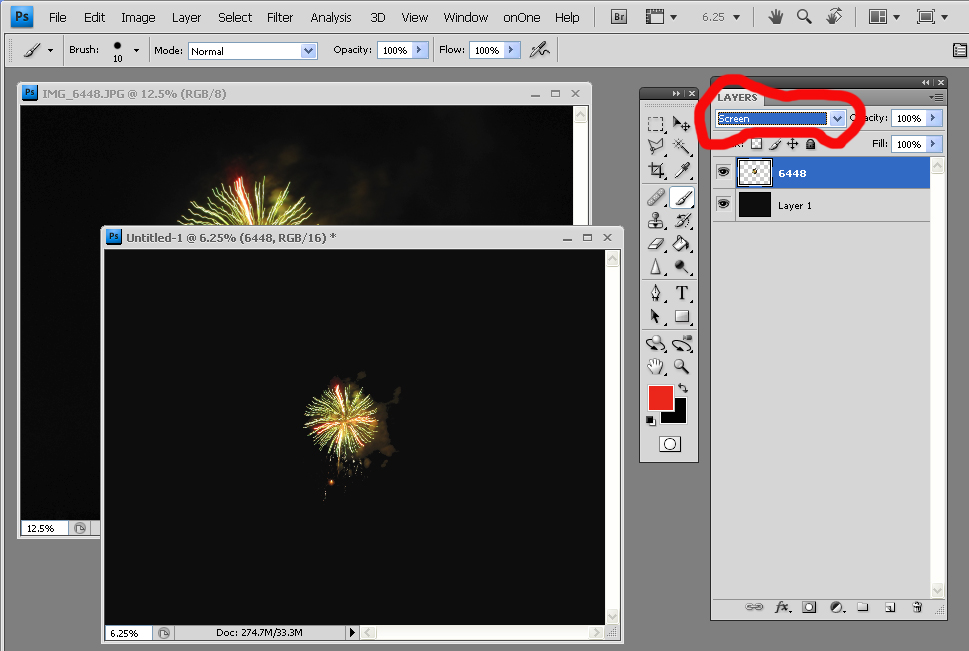The width and height of the screenshot is (969, 651).
Task: Delete layer using trash icon
Action: pos(917,607)
